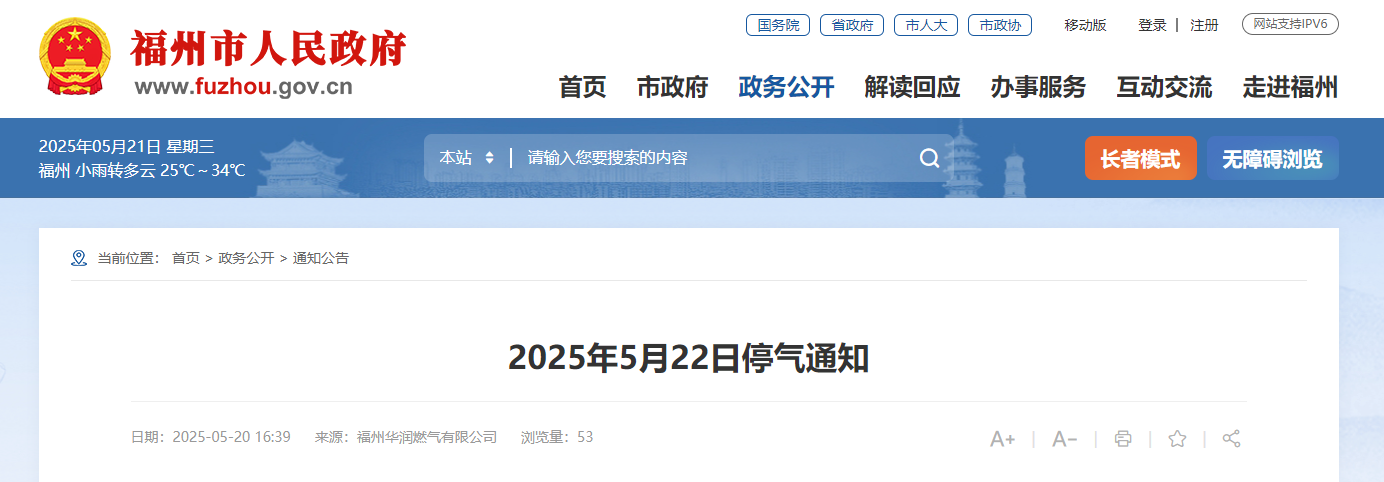
Task: Expand the 本站 search scope dropdown
Action: click(x=467, y=158)
